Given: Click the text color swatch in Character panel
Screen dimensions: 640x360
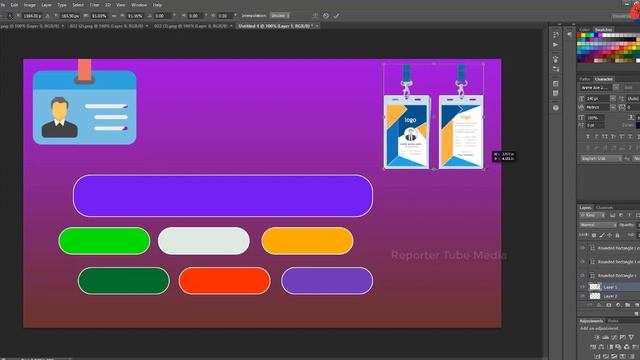Looking at the screenshot, I should [638, 125].
